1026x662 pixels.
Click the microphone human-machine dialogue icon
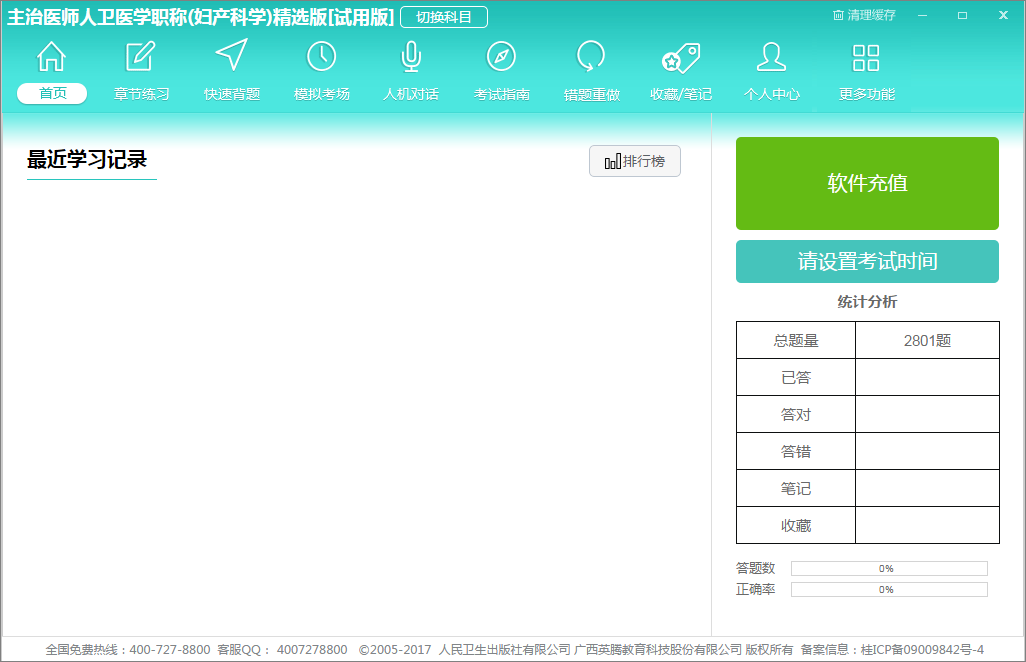click(x=411, y=56)
